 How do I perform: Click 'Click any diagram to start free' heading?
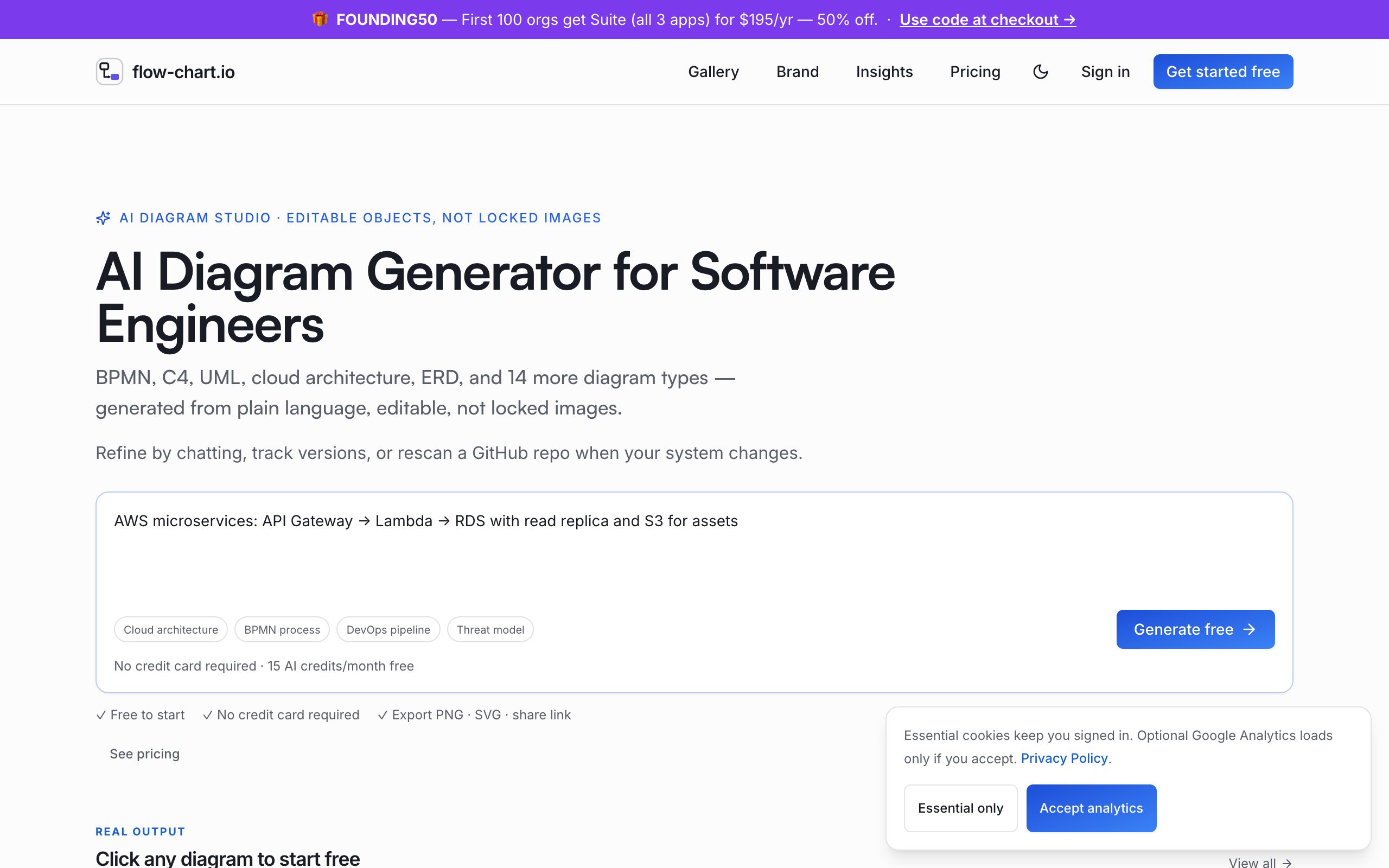coord(227,858)
